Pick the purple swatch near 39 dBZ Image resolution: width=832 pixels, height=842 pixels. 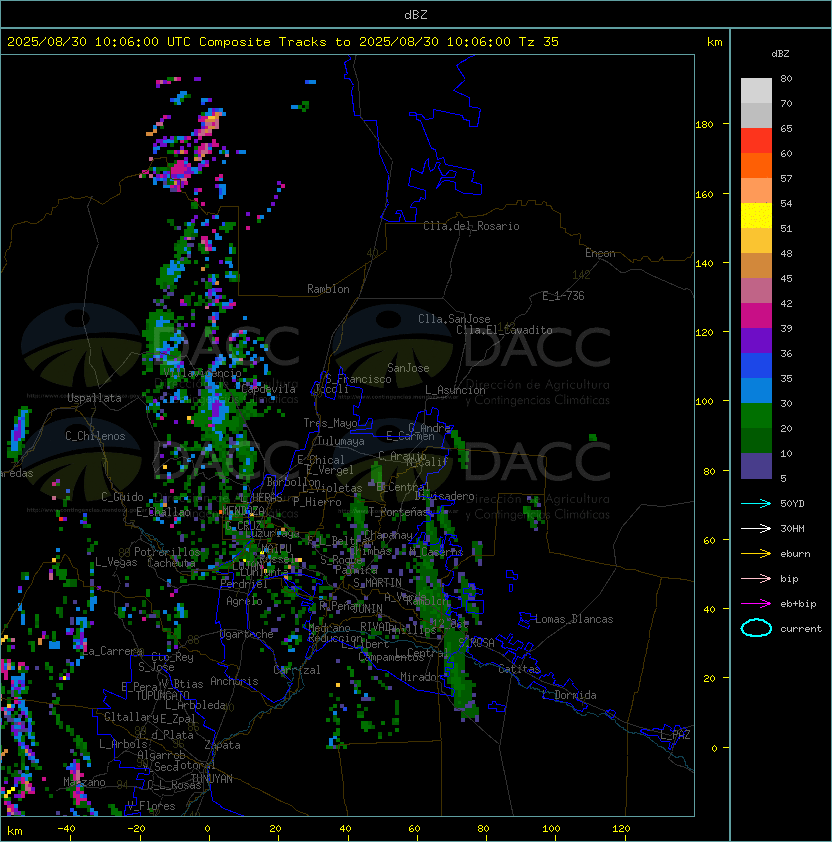click(756, 340)
